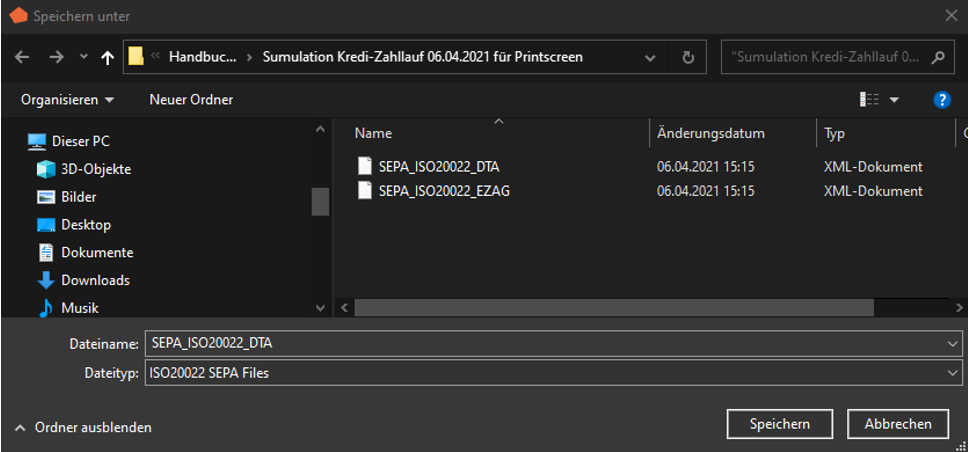
Task: Open 3D-Objekte in the sidebar
Action: (95, 169)
